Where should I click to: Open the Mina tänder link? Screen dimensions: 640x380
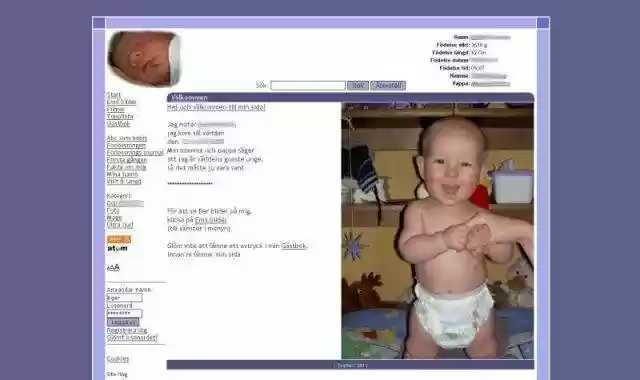pyautogui.click(x=122, y=174)
